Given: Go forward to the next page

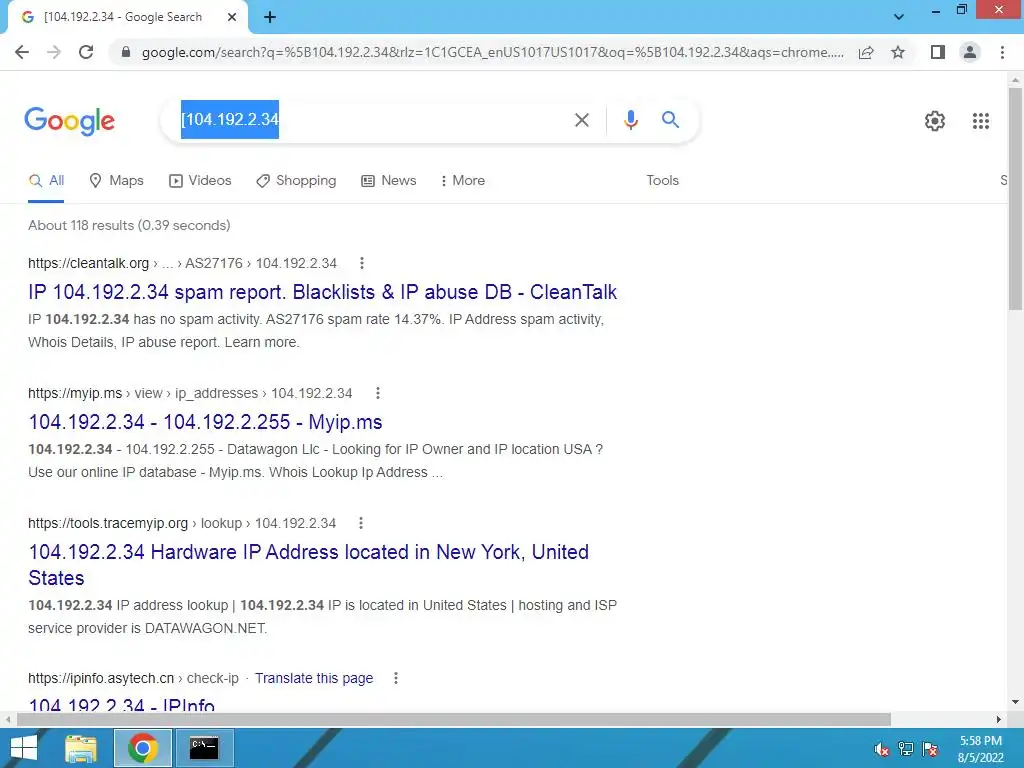Looking at the screenshot, I should [x=54, y=52].
